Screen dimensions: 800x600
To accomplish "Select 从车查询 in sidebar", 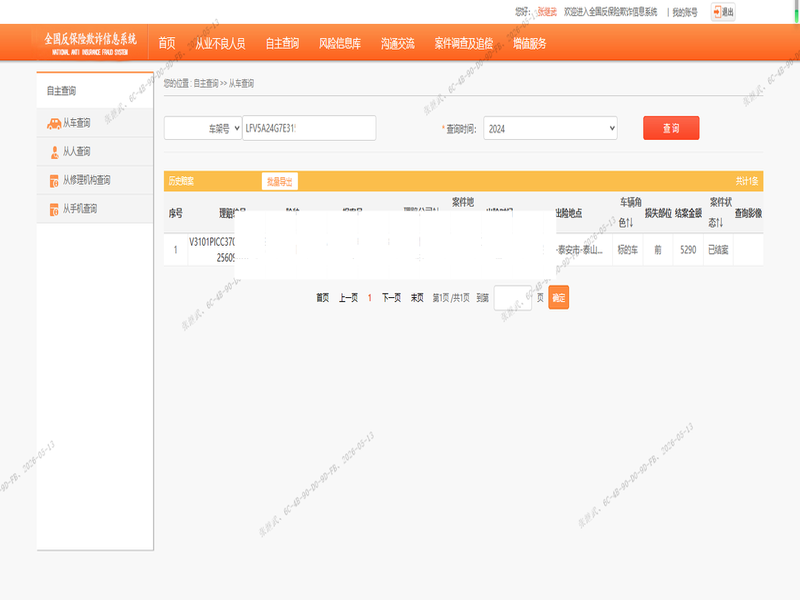I will 95,123.
